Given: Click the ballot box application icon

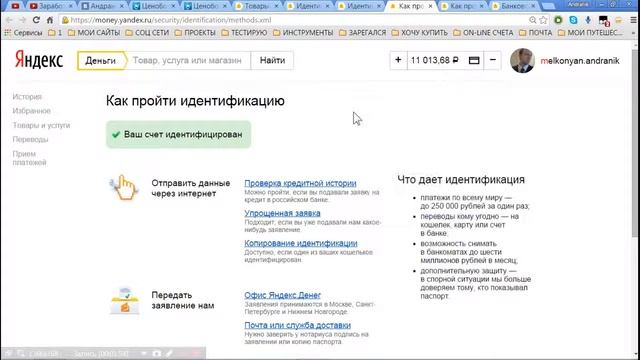Looking at the screenshot, I should [125, 301].
